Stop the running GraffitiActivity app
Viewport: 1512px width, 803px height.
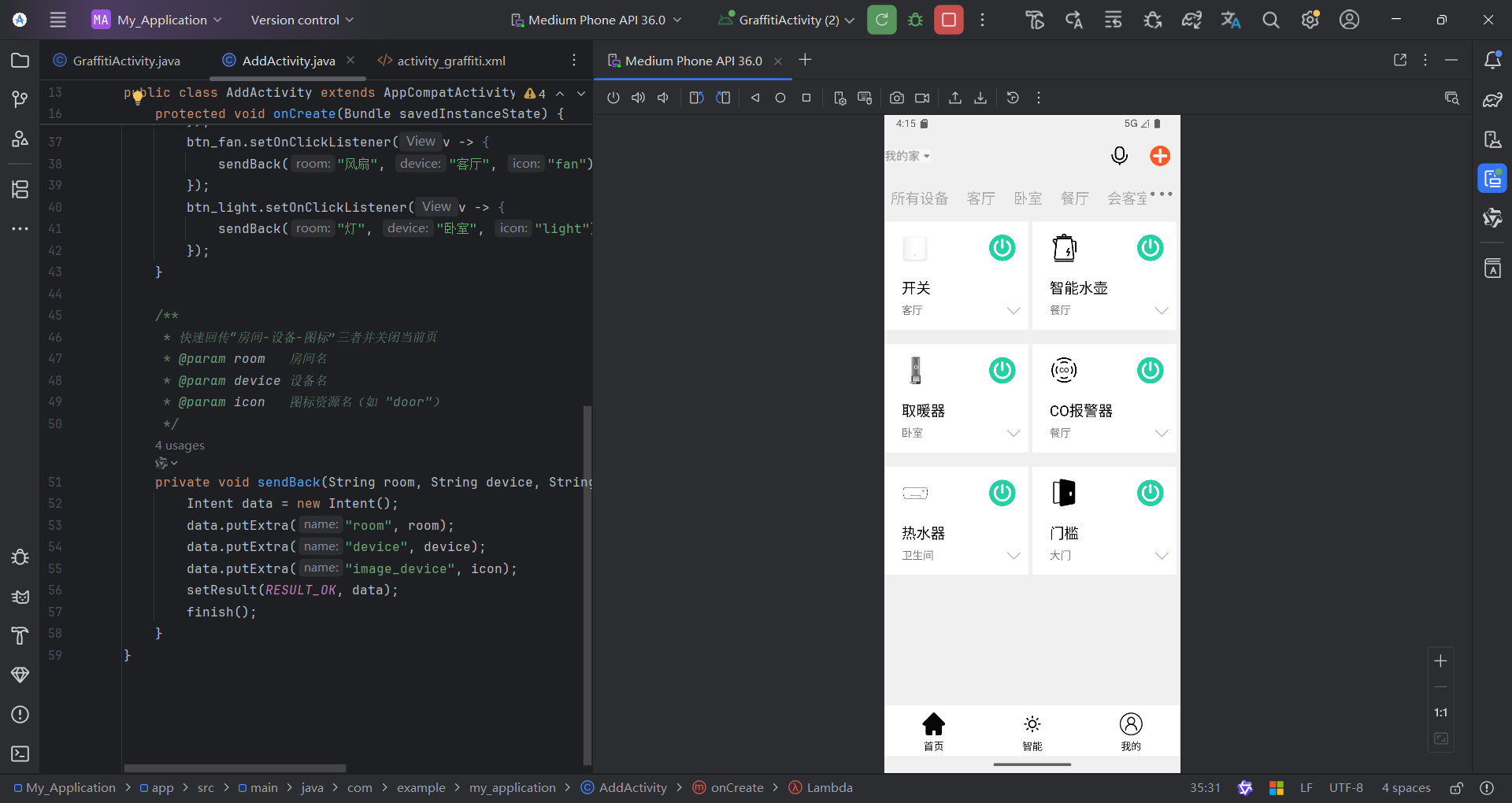point(949,20)
